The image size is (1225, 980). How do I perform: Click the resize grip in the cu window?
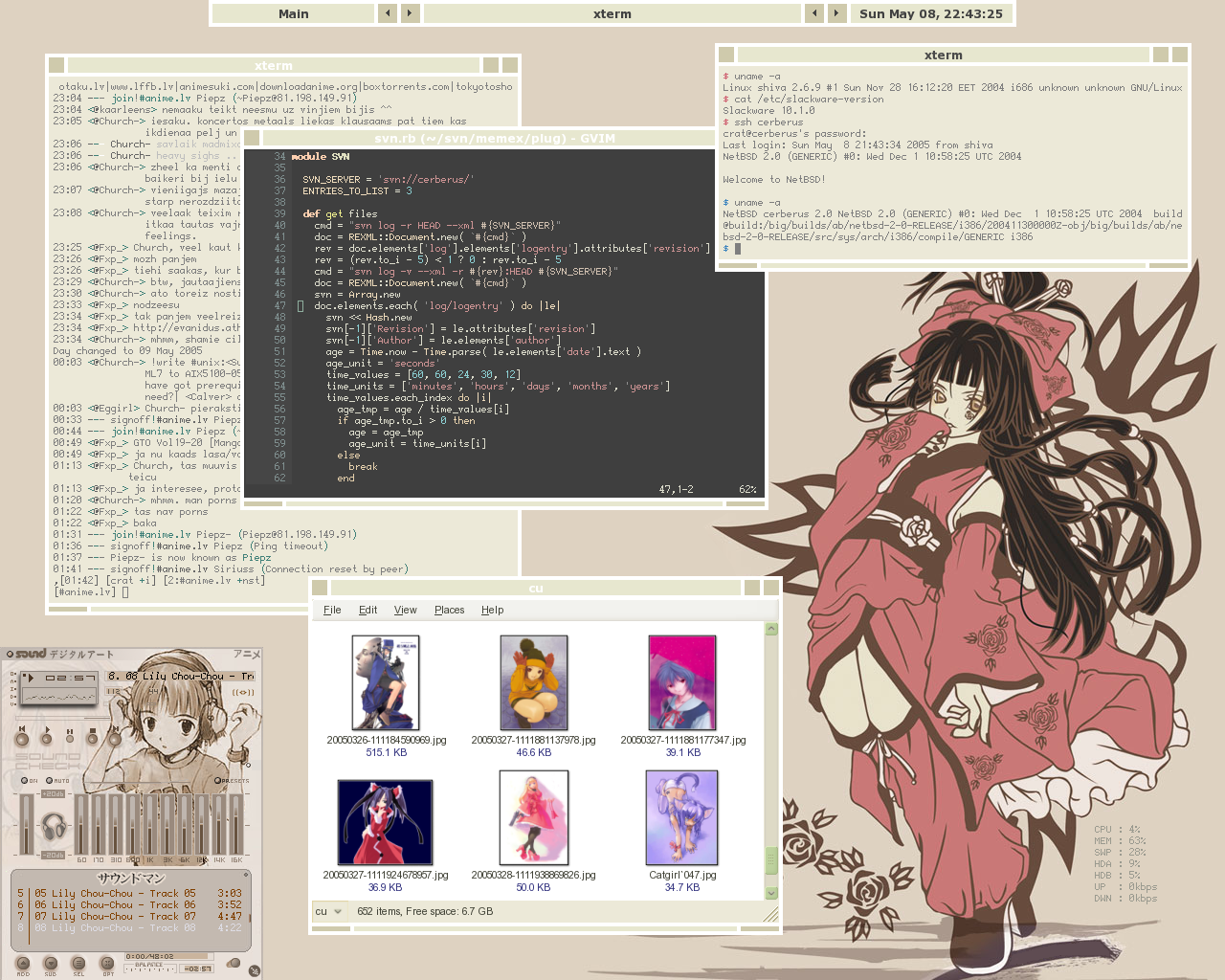(x=771, y=914)
